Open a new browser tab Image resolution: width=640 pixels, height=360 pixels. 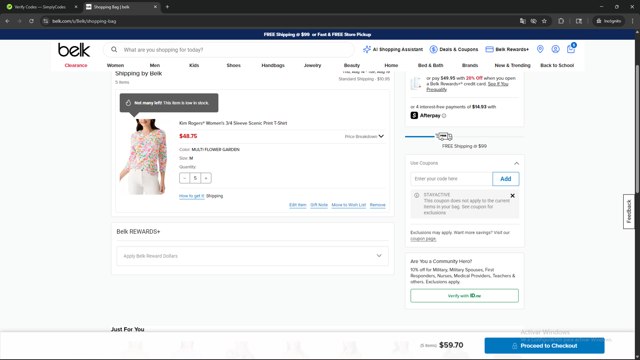(x=167, y=7)
